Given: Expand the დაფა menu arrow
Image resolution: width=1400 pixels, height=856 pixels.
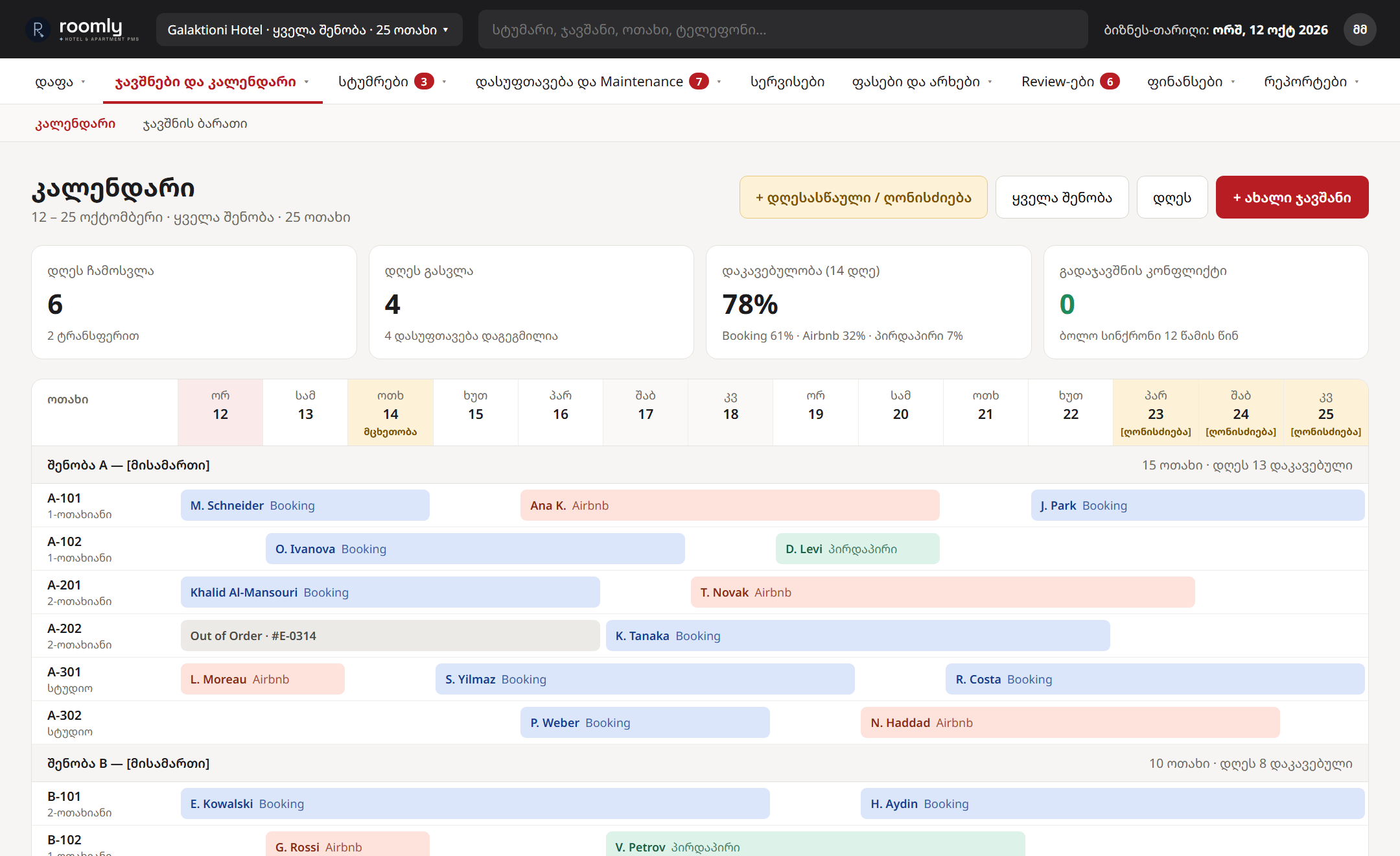Looking at the screenshot, I should (x=83, y=82).
